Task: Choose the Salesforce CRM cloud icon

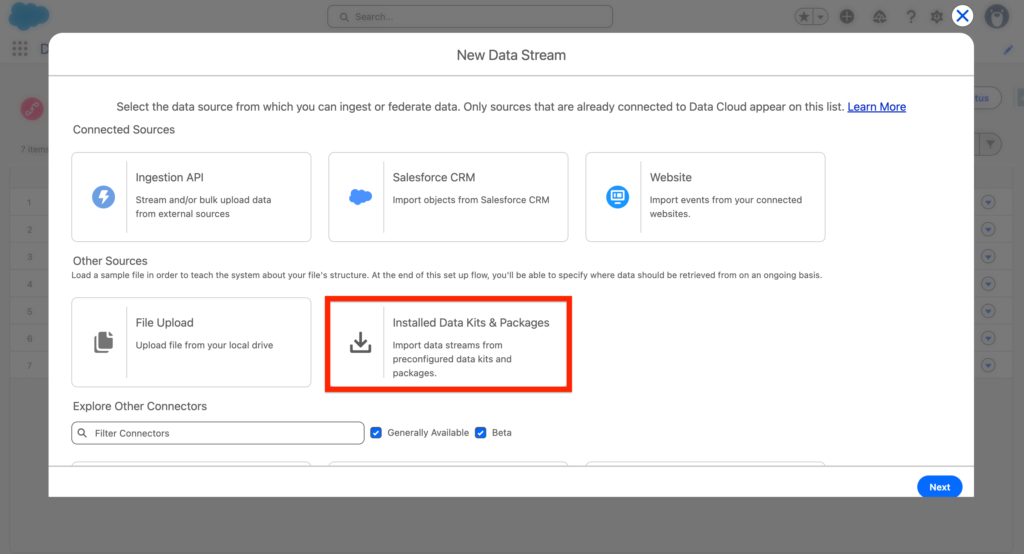Action: (x=360, y=197)
